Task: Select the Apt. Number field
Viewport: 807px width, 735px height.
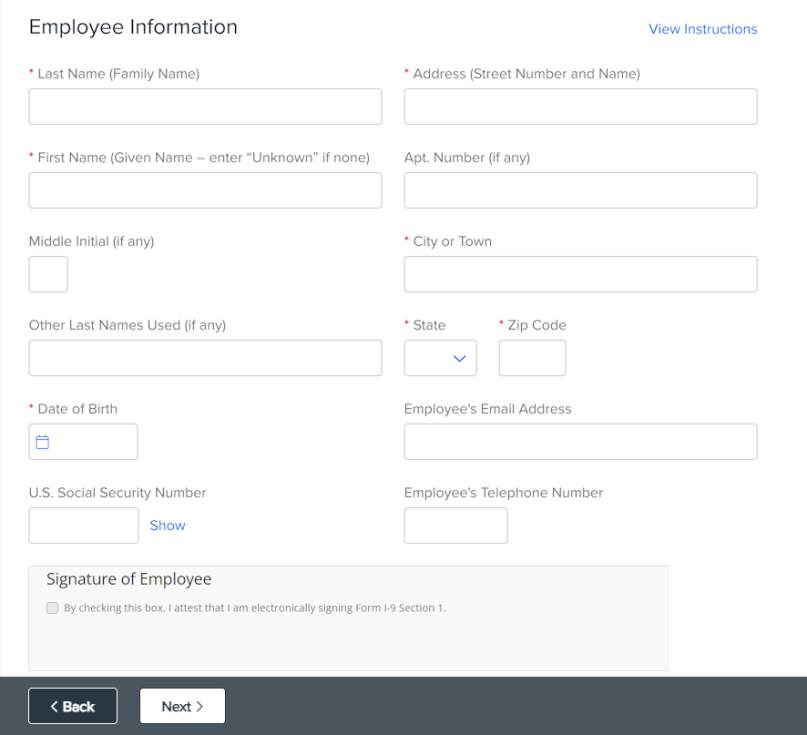Action: [x=580, y=190]
